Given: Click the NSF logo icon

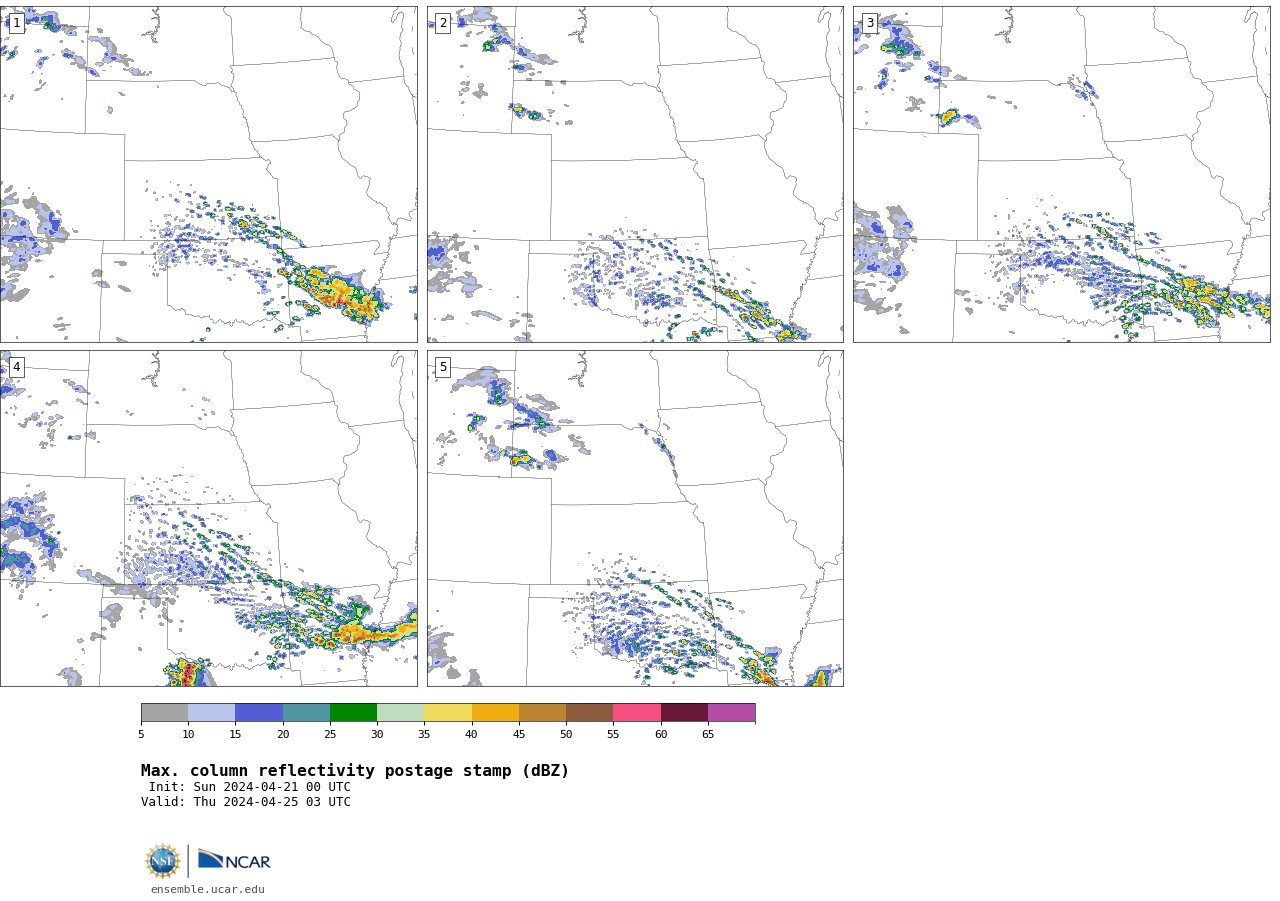Looking at the screenshot, I should tap(162, 861).
